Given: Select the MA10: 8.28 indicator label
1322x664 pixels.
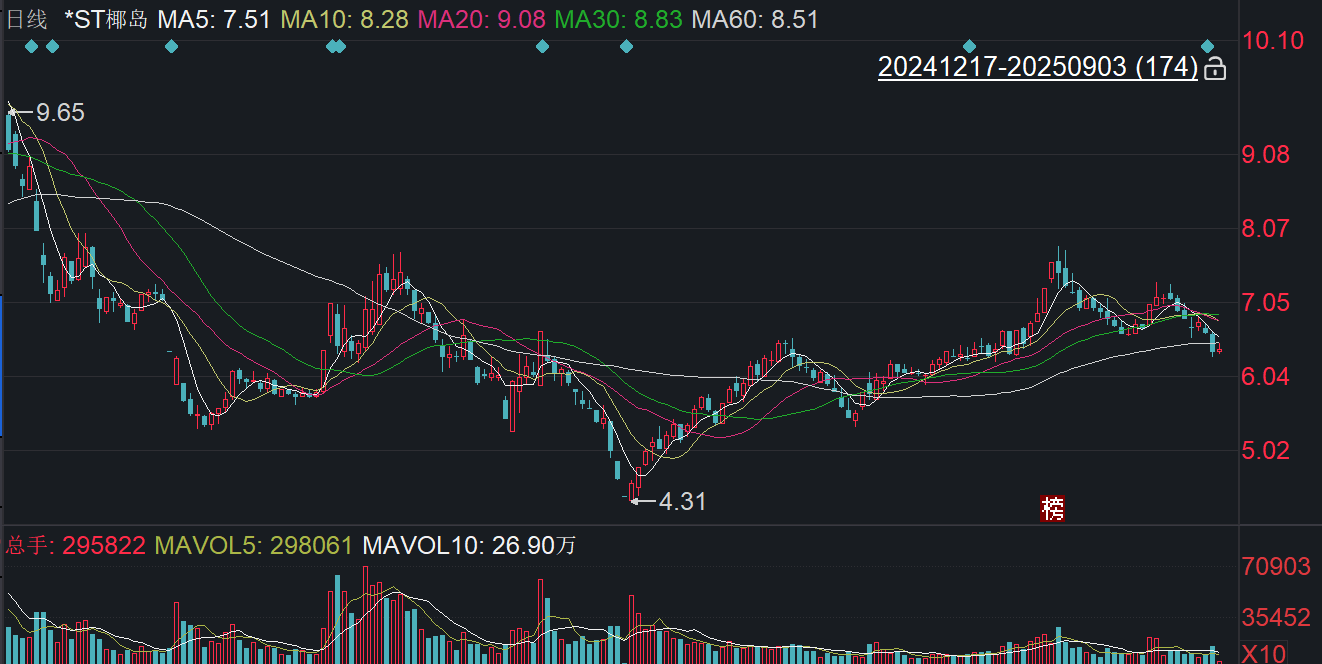Looking at the screenshot, I should pos(344,19).
